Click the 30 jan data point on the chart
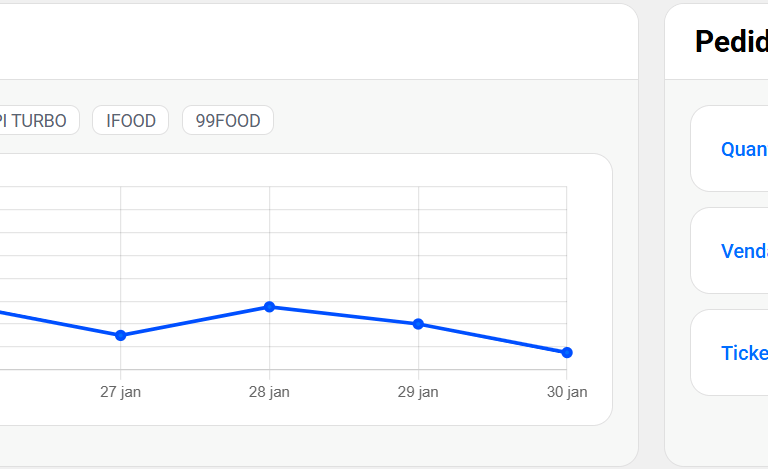Viewport: 768px width, 469px height. coord(567,352)
